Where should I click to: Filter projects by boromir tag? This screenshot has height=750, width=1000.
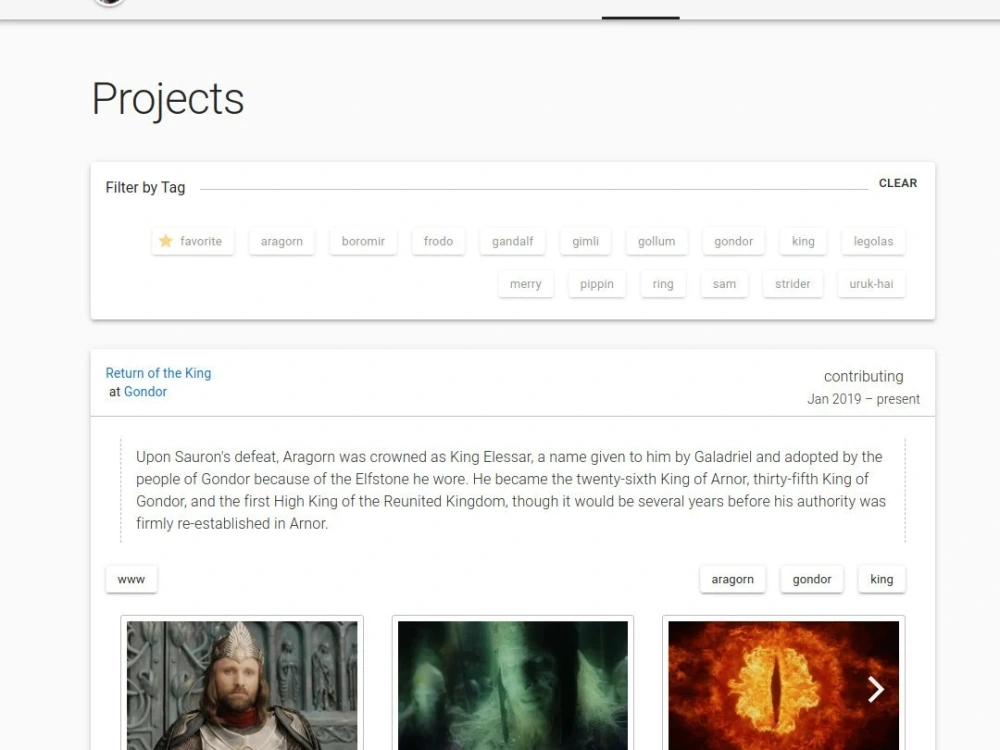pos(363,241)
